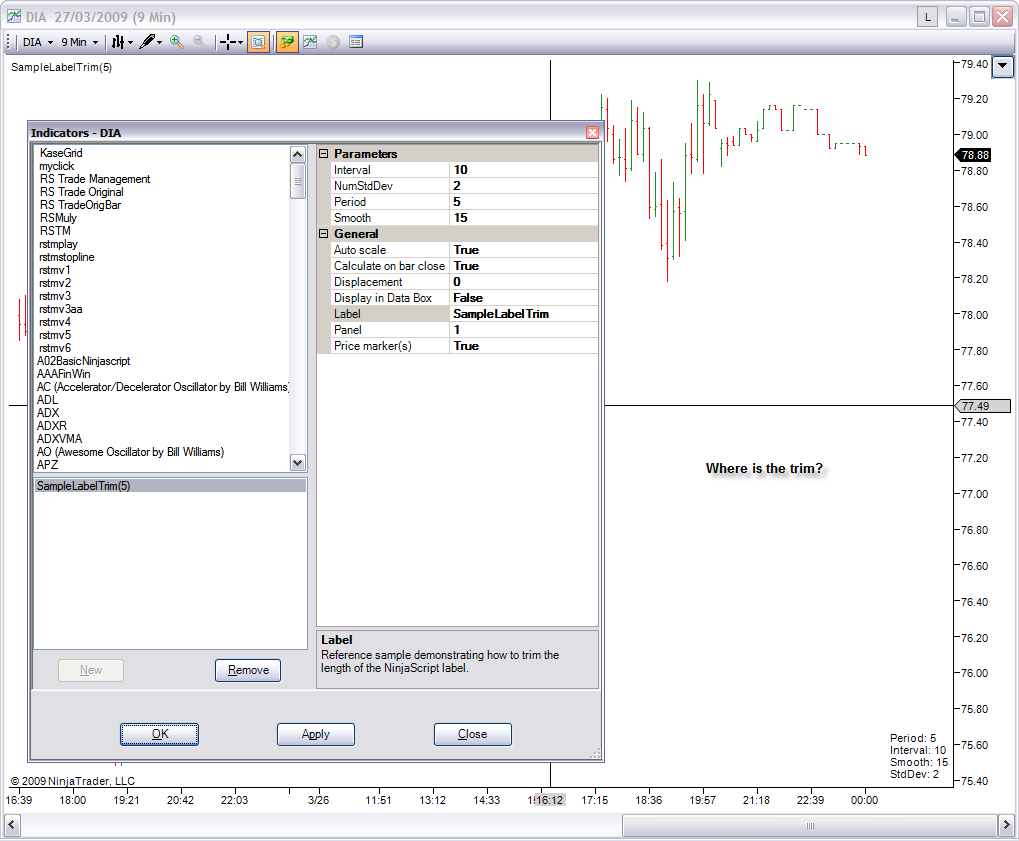Collapse the Parameters section

pyautogui.click(x=324, y=154)
